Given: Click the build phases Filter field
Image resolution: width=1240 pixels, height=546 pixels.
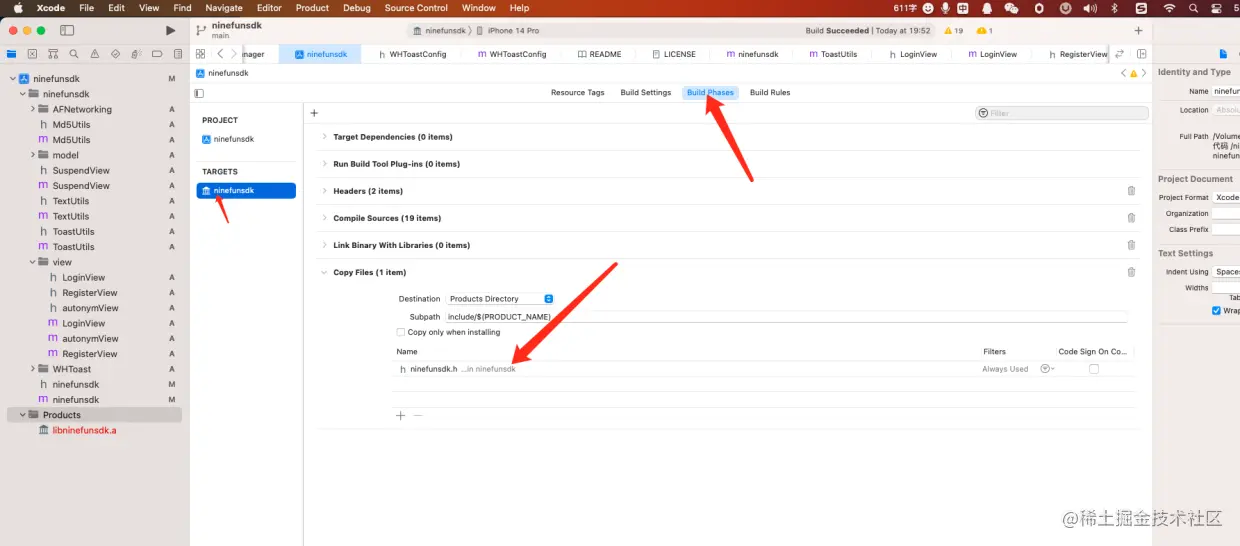Looking at the screenshot, I should point(1062,113).
